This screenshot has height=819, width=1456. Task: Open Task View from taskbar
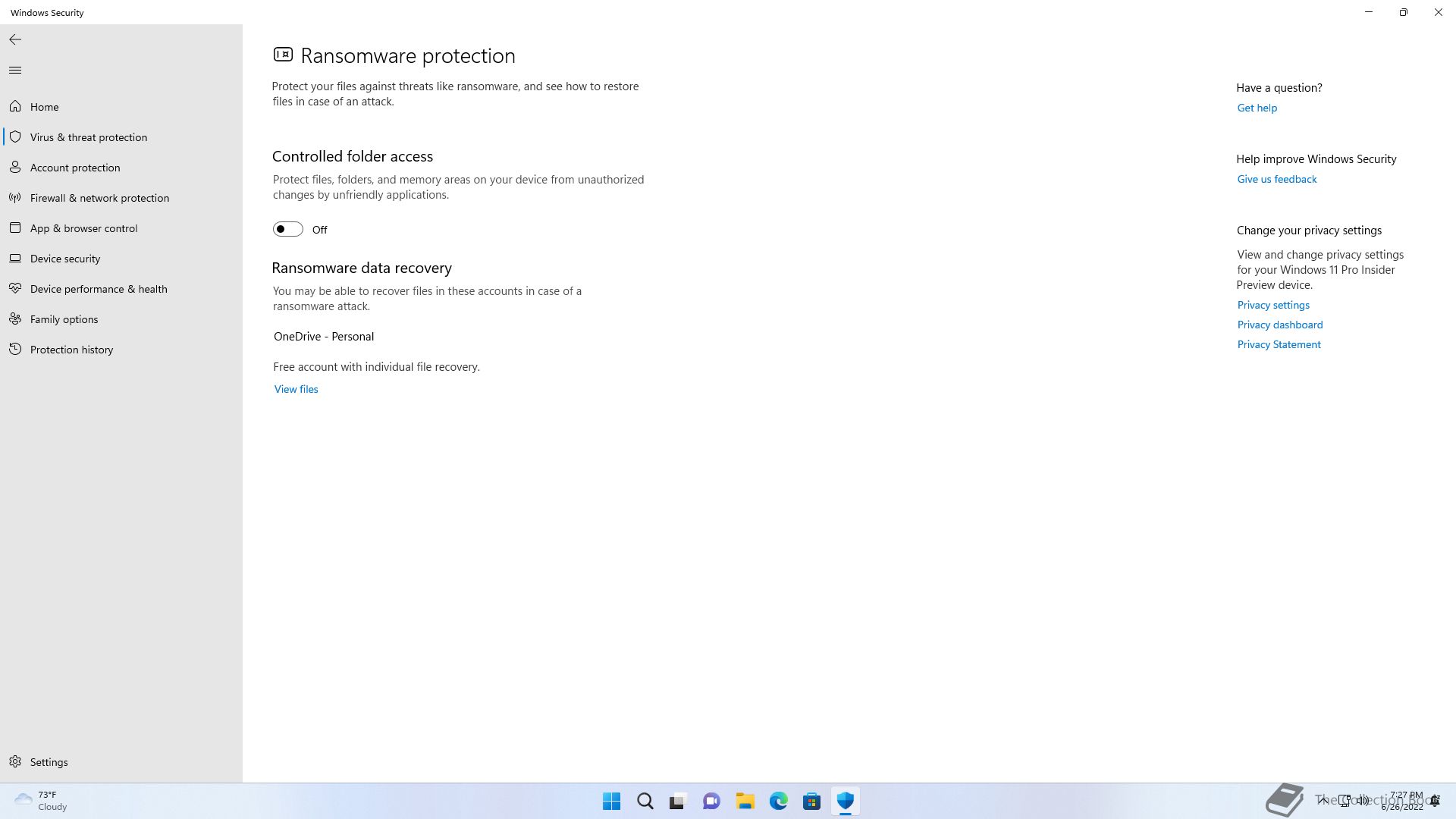click(678, 801)
